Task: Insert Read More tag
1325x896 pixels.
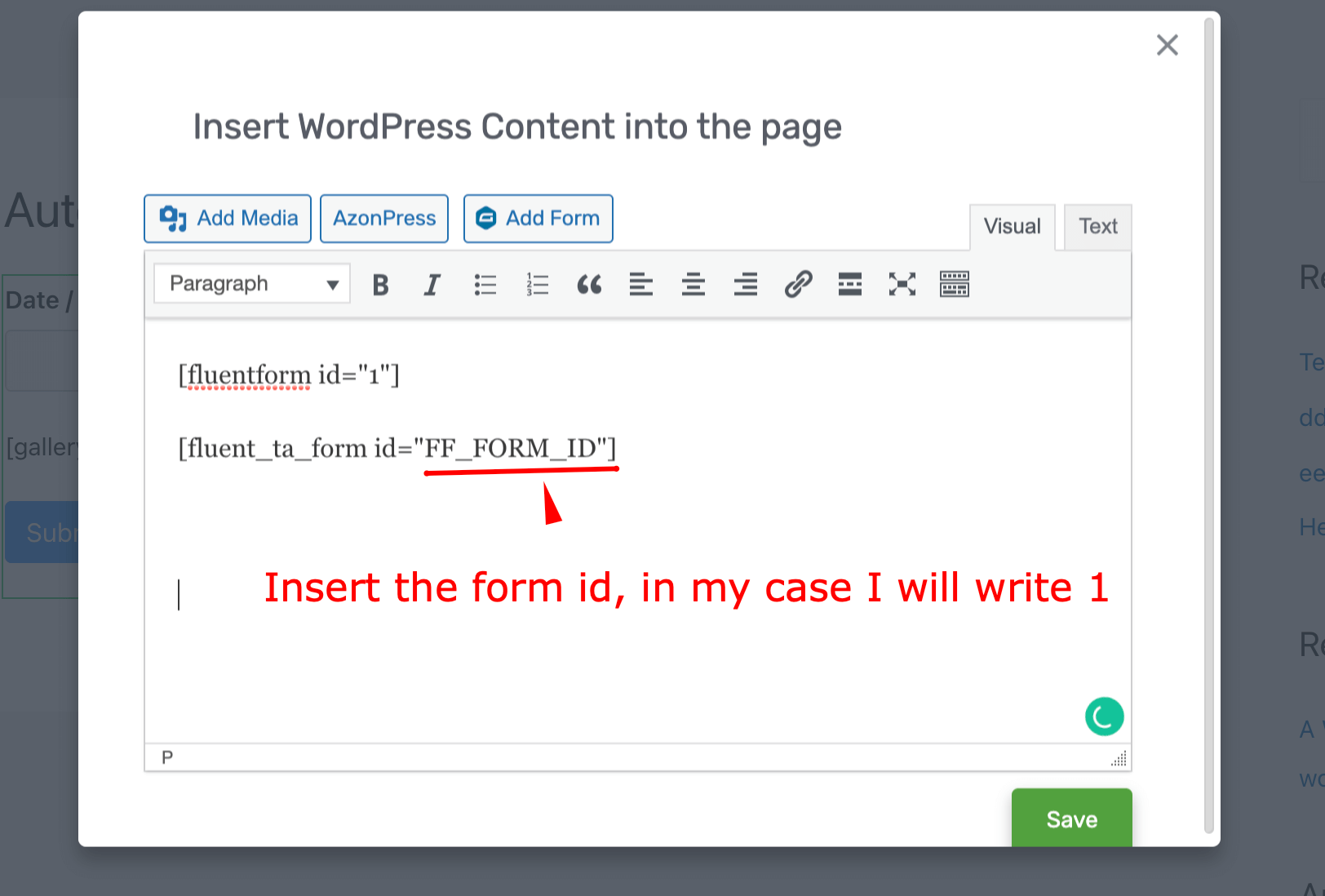Action: 850,285
